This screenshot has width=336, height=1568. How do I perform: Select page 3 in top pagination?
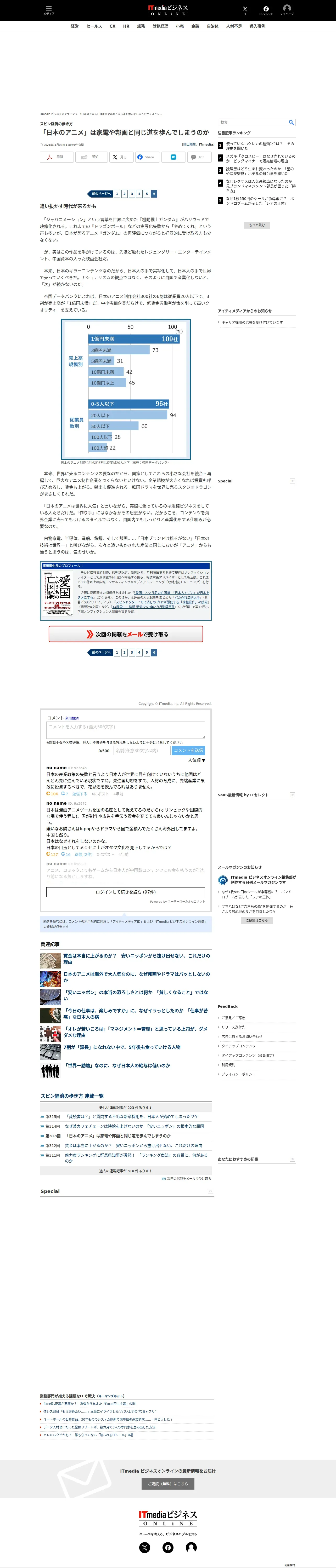click(132, 194)
